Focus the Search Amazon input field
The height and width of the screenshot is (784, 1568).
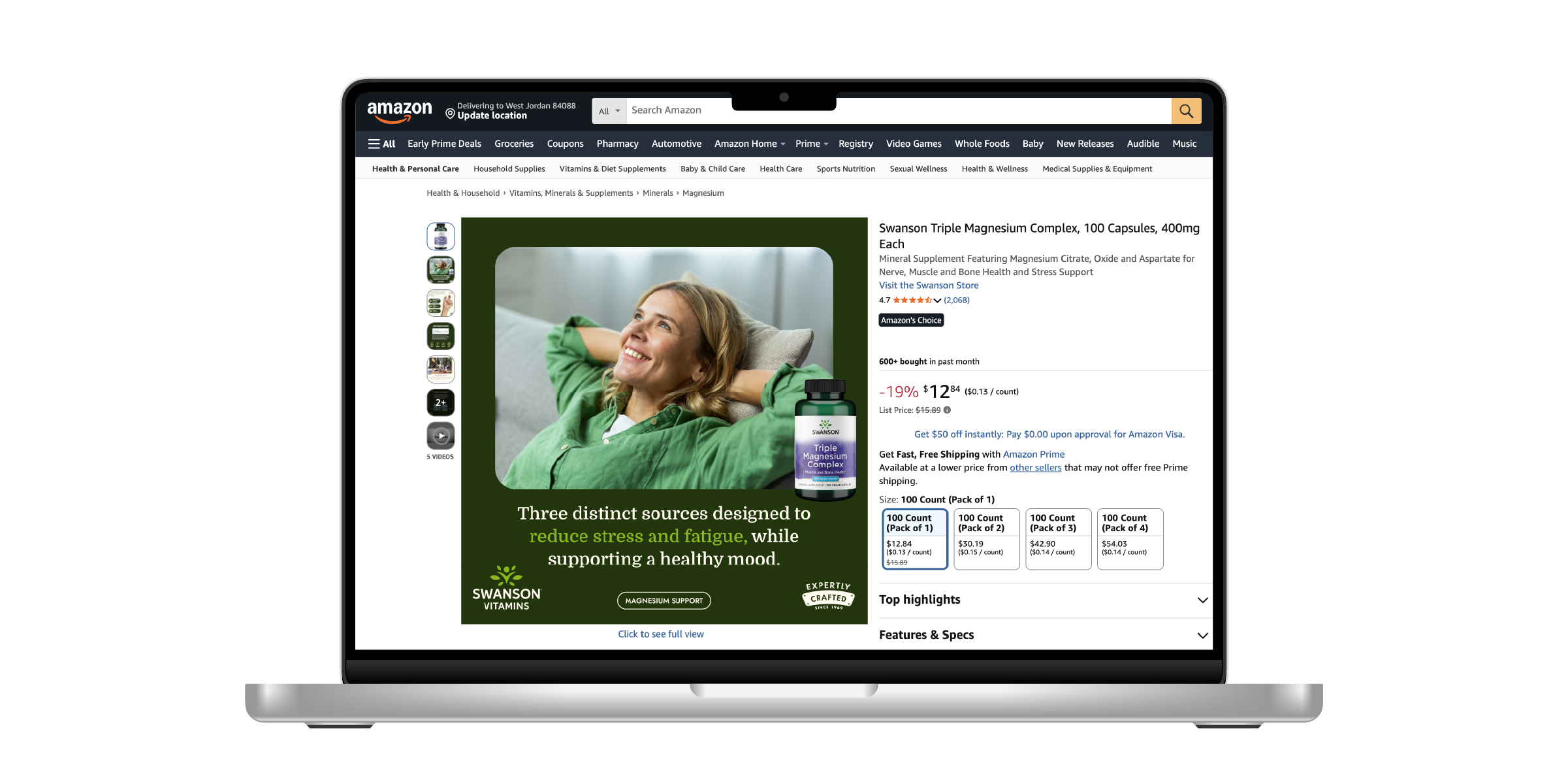pyautogui.click(x=899, y=111)
